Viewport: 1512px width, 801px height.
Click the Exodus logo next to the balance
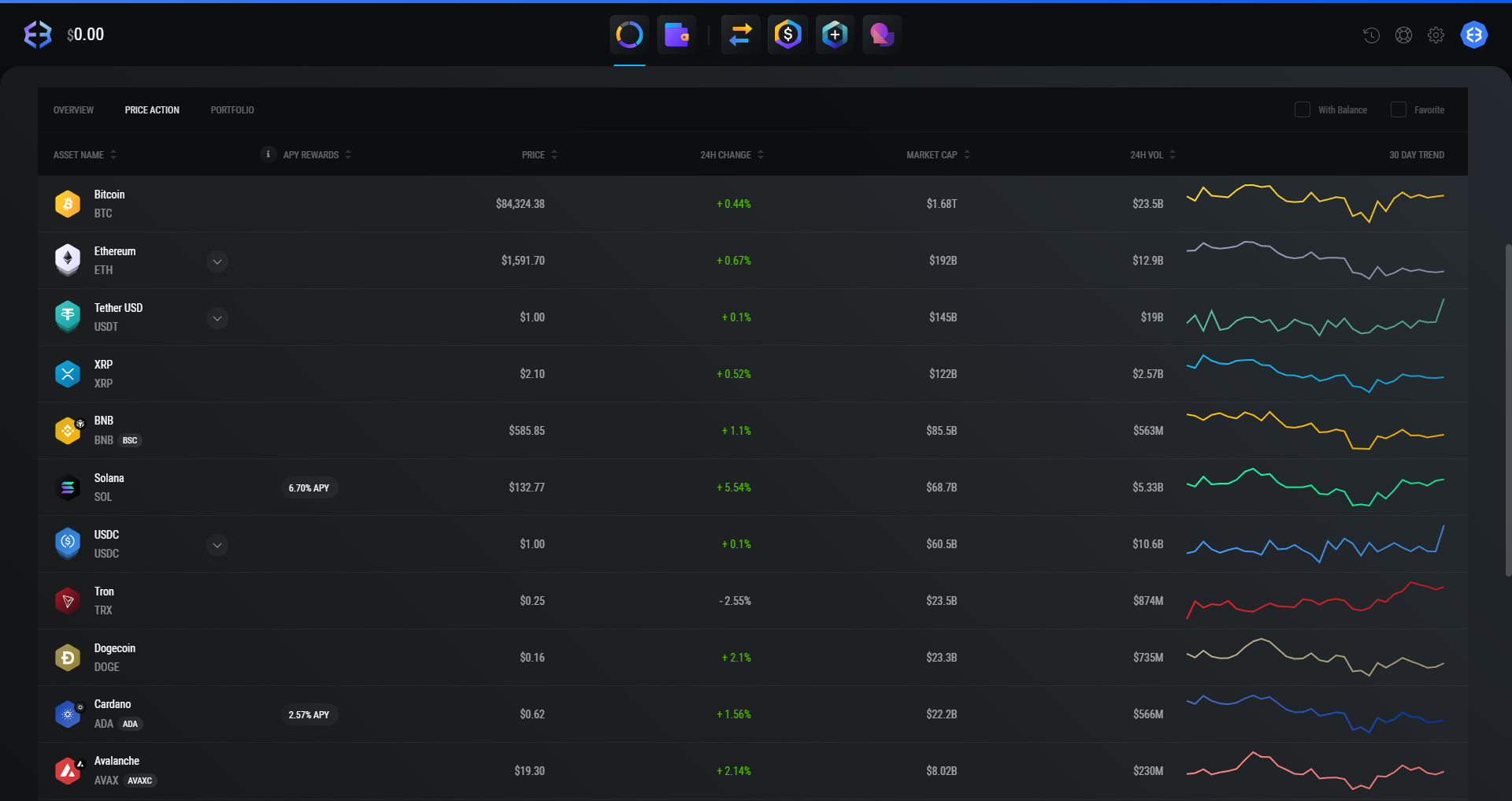pos(38,35)
